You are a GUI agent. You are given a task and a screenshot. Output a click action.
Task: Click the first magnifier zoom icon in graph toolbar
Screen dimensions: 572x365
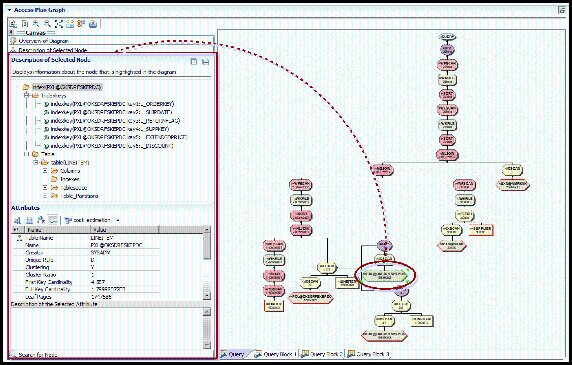coord(36,24)
